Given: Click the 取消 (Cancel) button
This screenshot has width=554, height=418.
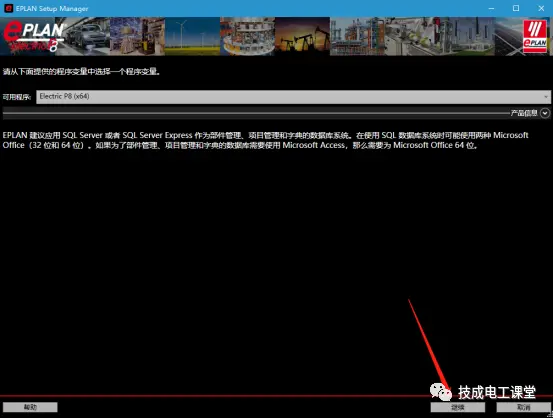Looking at the screenshot, I should (524, 407).
